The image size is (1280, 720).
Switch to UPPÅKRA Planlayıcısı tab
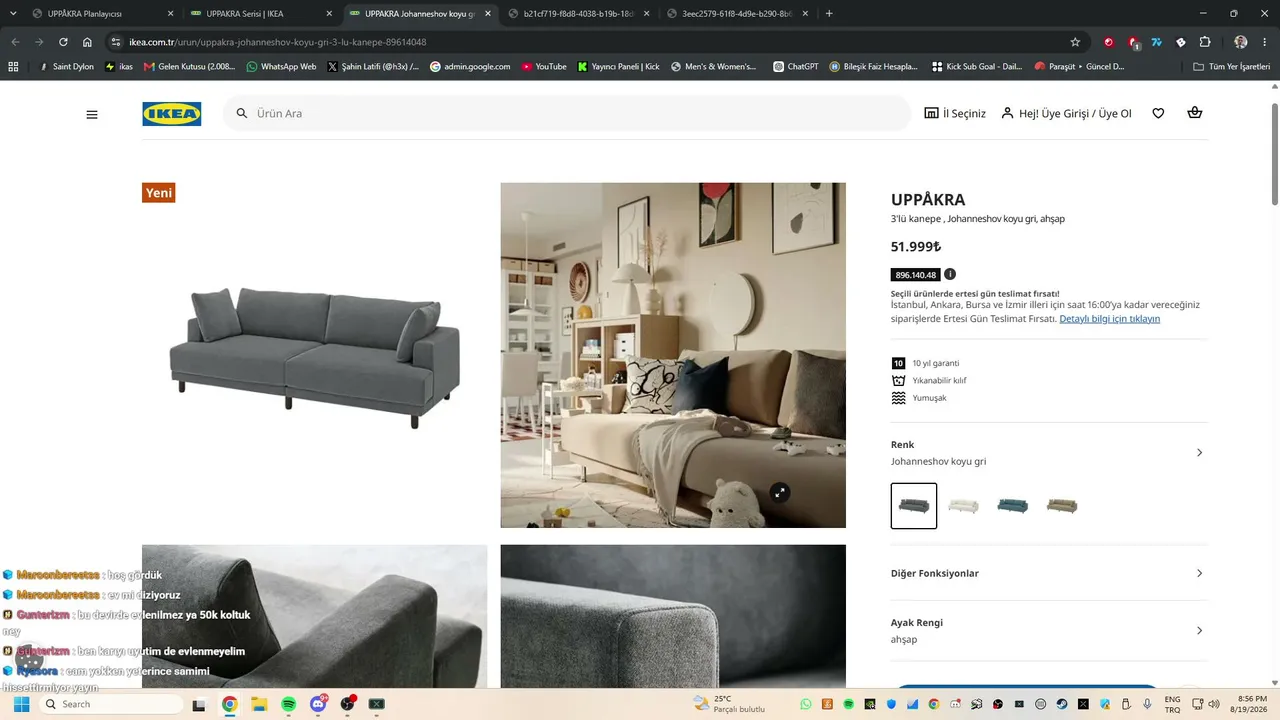(x=95, y=14)
